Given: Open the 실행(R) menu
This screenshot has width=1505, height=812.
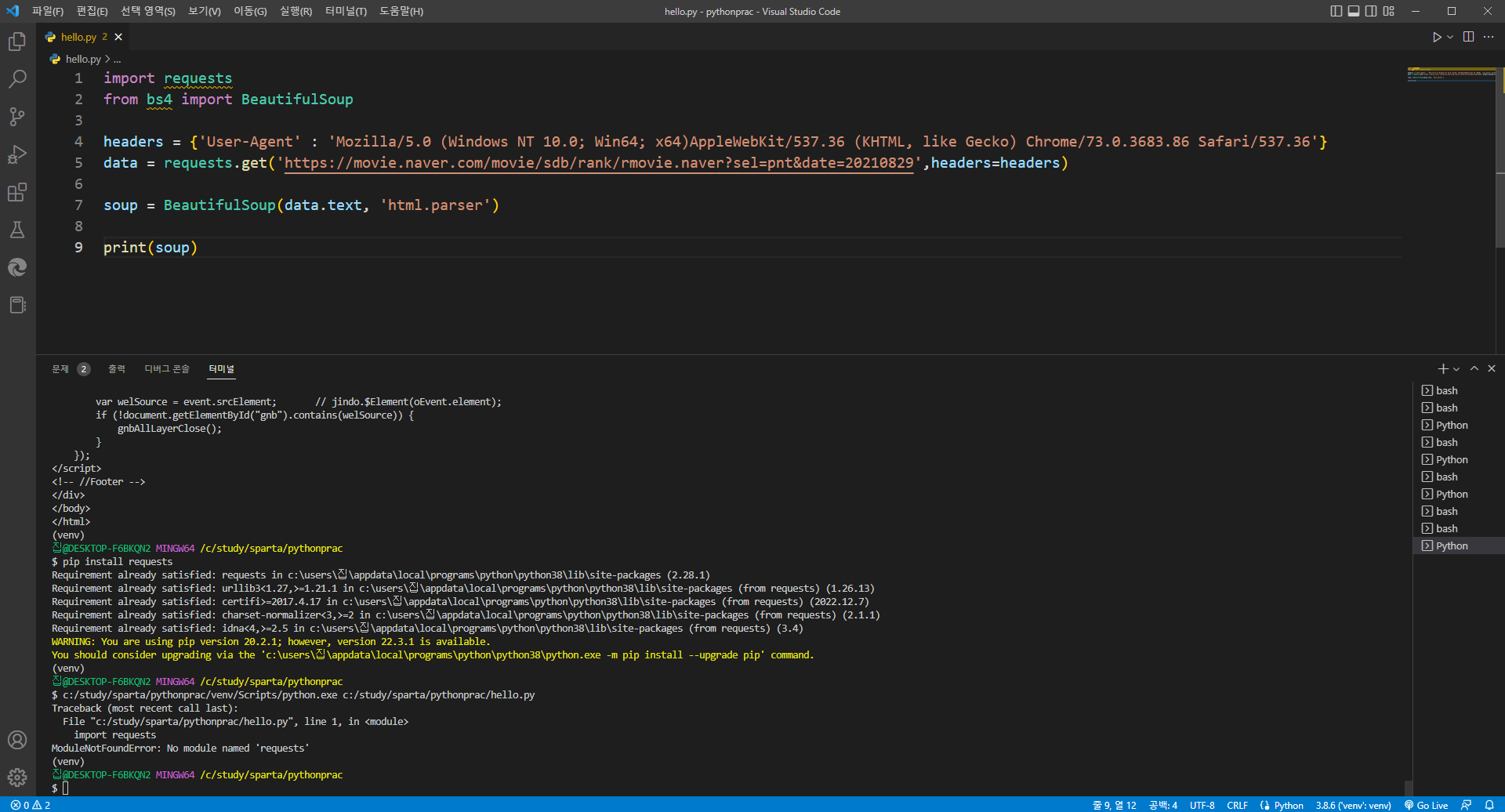Looking at the screenshot, I should point(296,11).
